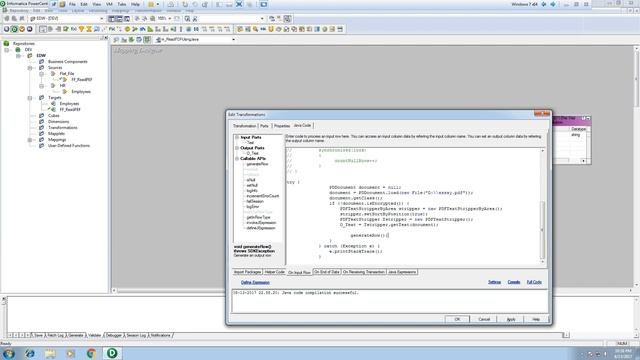Open the On End of Data tab
This screenshot has width=640, height=360.
point(327,272)
